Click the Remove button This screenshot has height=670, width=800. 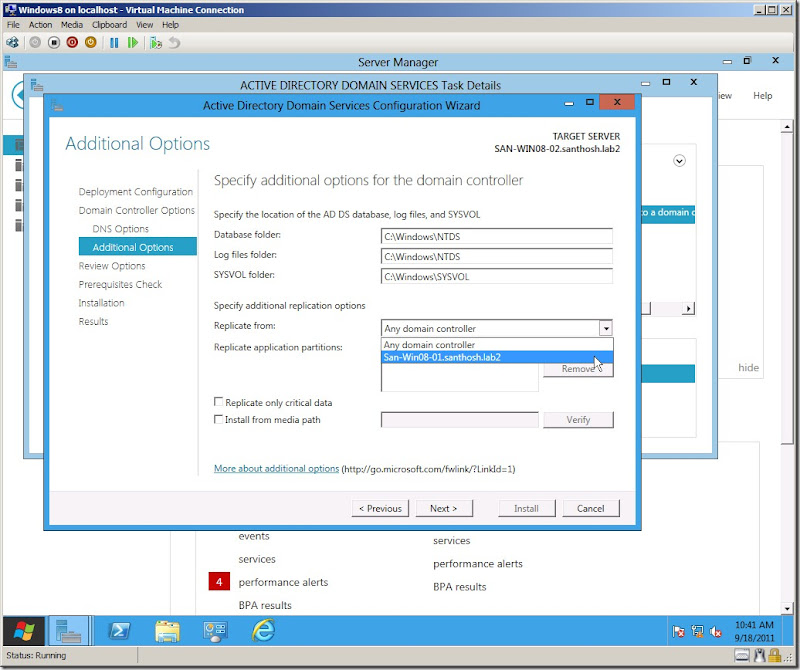coord(578,369)
